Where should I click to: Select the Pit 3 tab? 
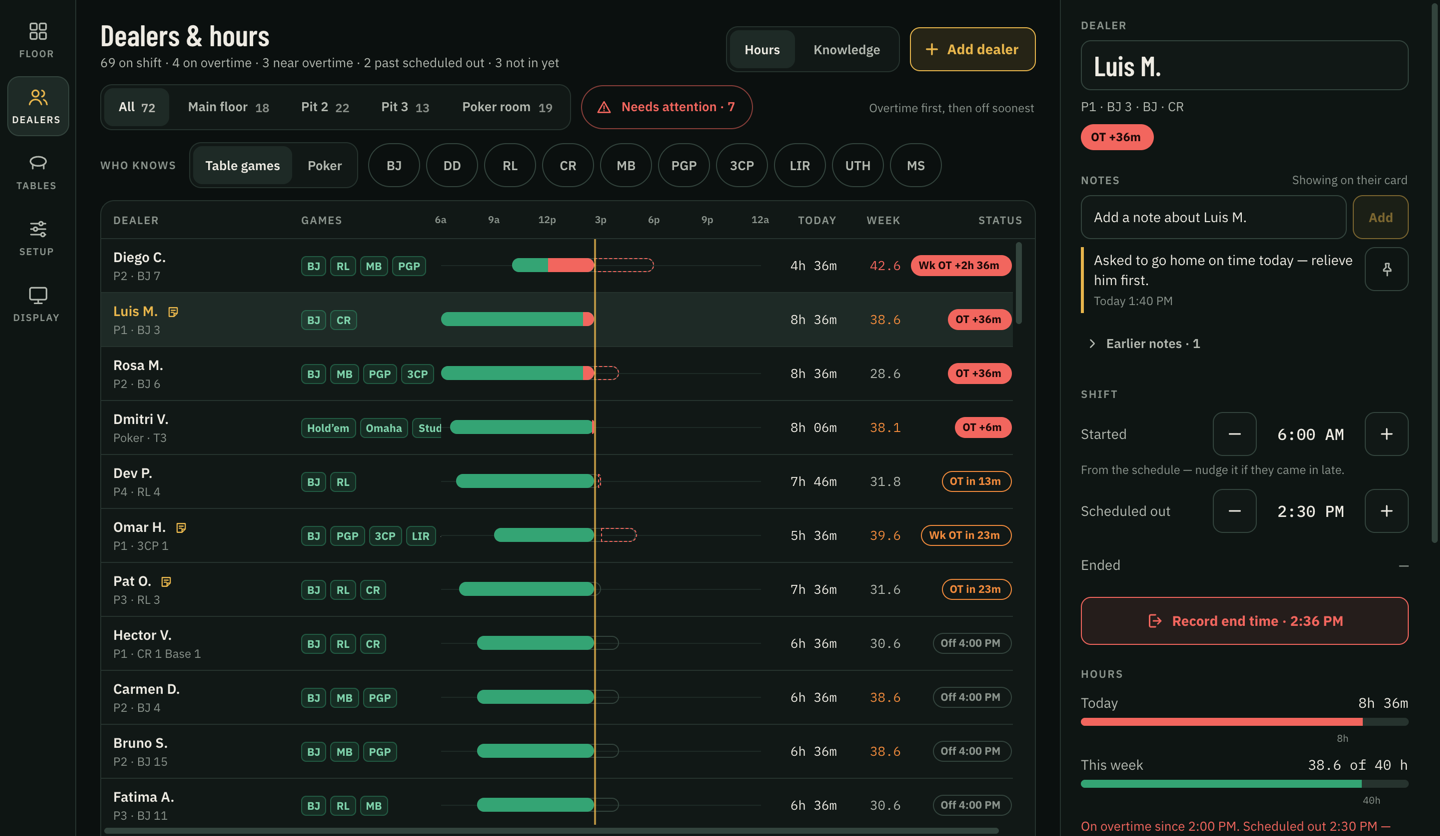(405, 107)
